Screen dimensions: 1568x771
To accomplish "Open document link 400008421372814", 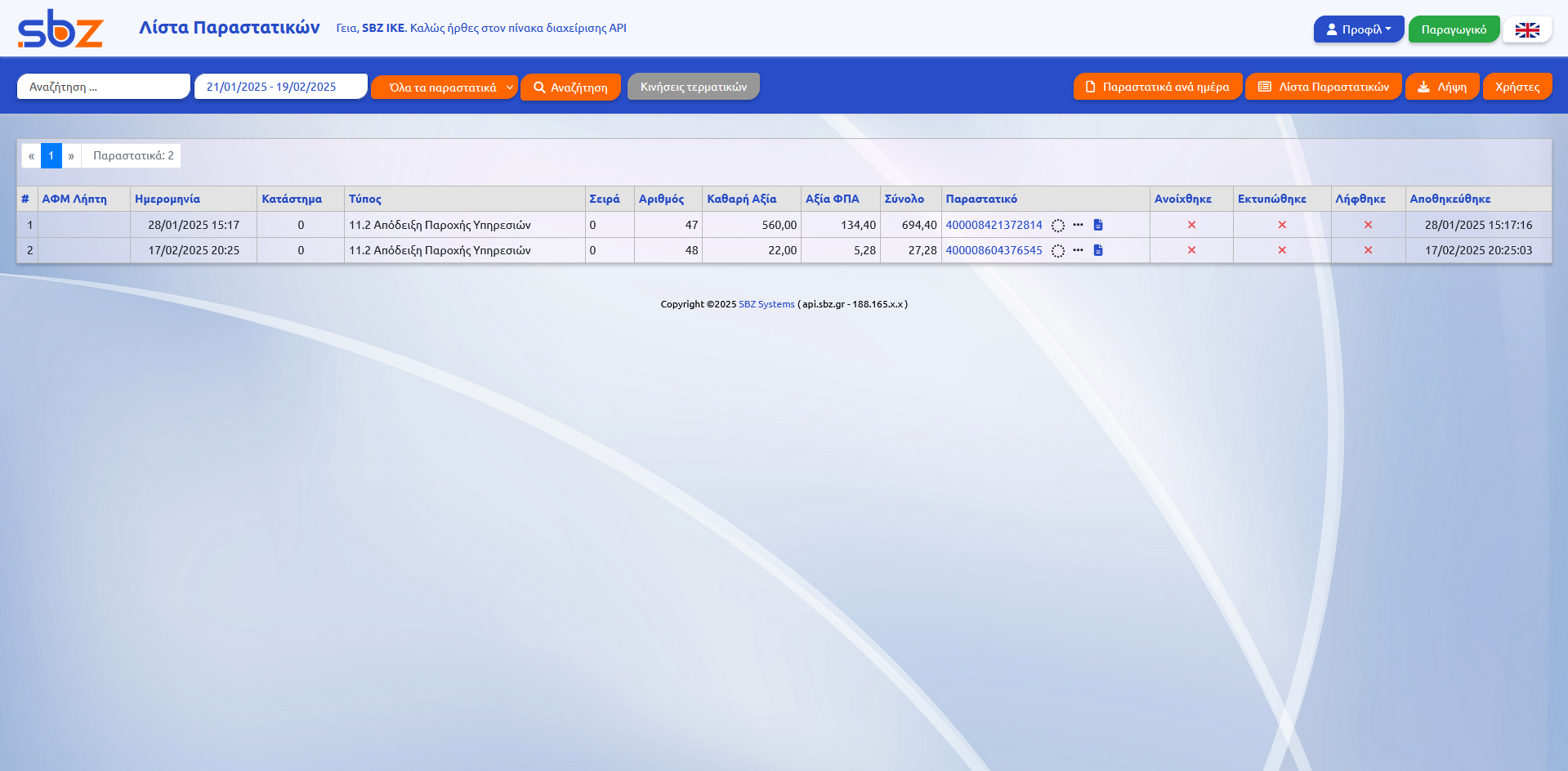I will [x=994, y=225].
